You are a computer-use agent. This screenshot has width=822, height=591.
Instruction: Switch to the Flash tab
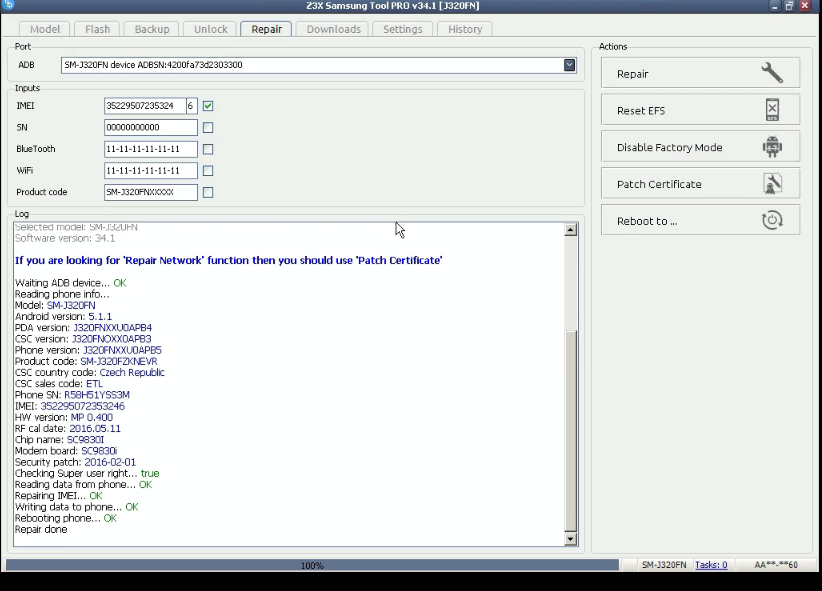(98, 29)
